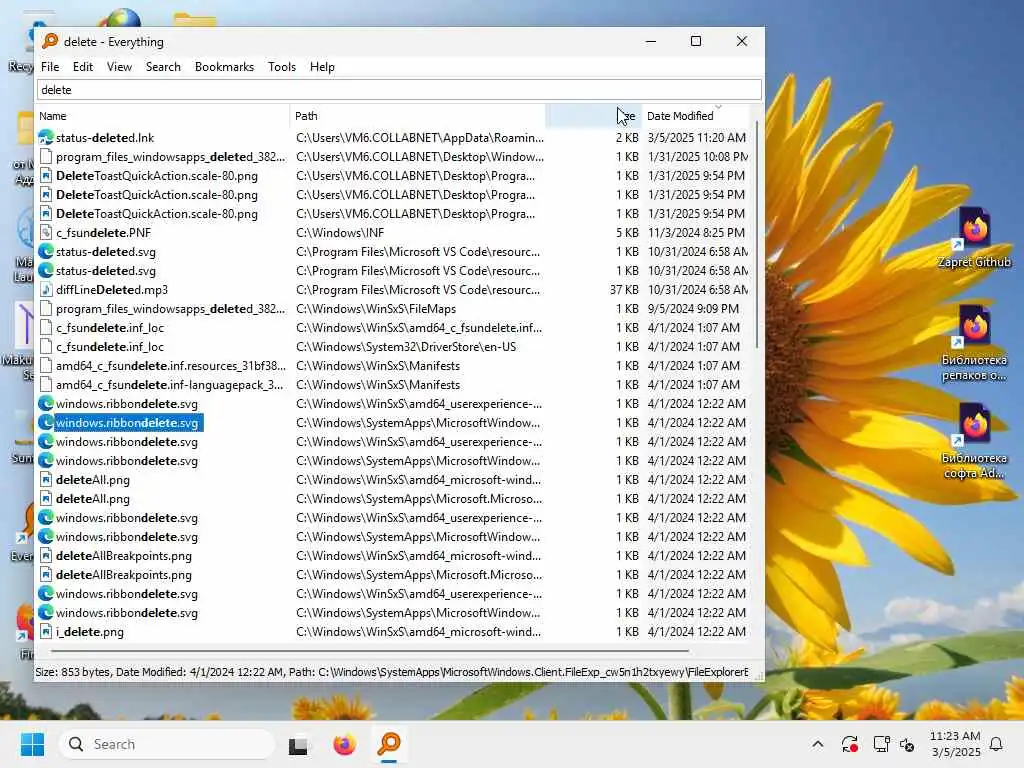The image size is (1024, 768).
Task: Select the file i_delete.png
Action: click(x=89, y=632)
